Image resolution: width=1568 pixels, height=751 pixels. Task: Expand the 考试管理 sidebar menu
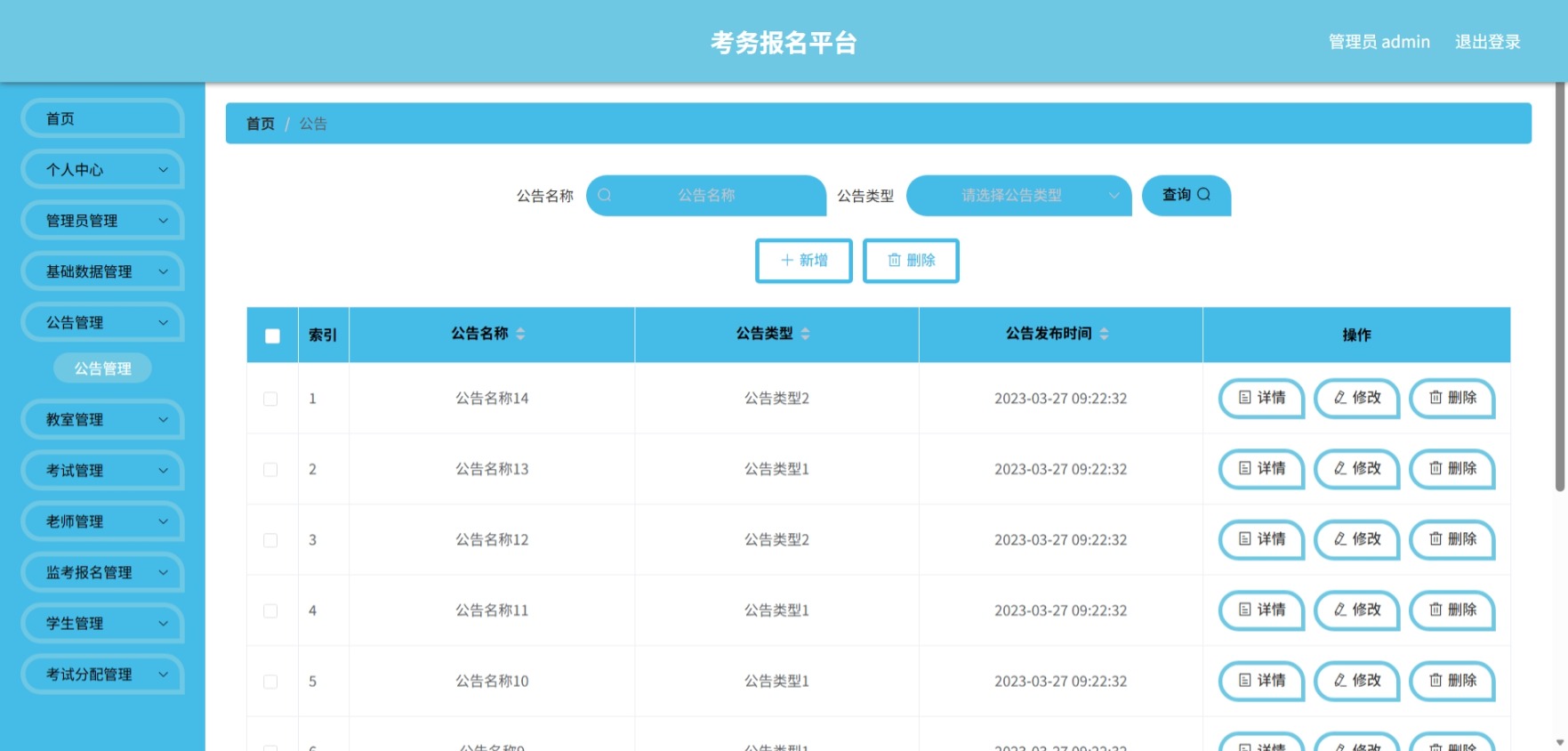pyautogui.click(x=102, y=470)
